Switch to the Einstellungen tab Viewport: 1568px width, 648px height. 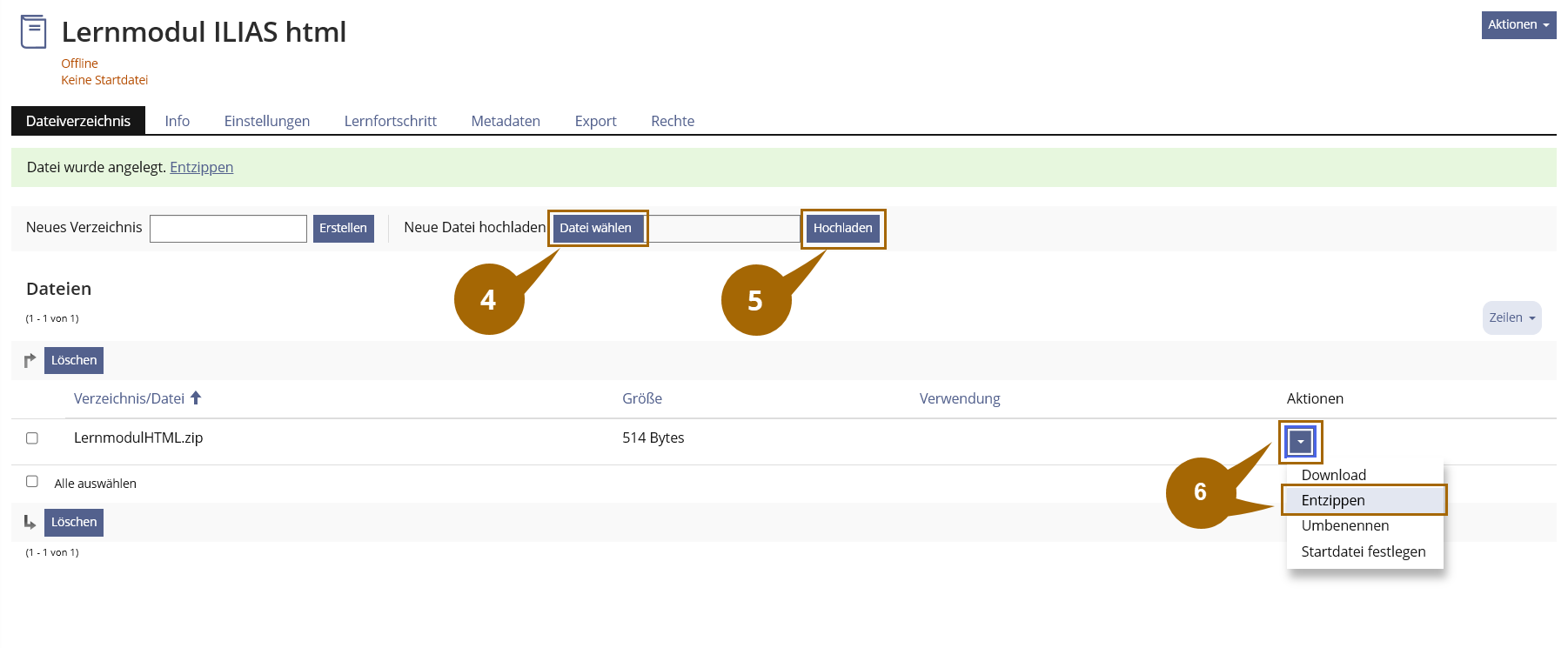pos(266,121)
